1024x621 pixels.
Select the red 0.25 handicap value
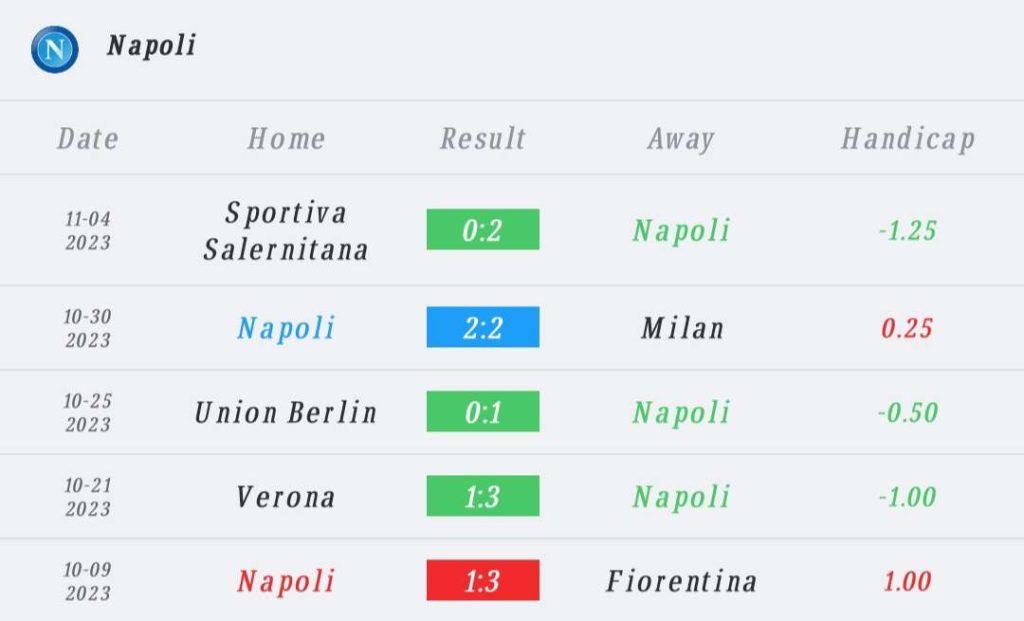pos(907,328)
